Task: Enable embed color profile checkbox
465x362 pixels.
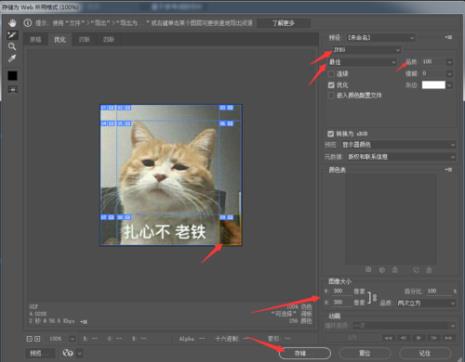Action: pyautogui.click(x=331, y=95)
